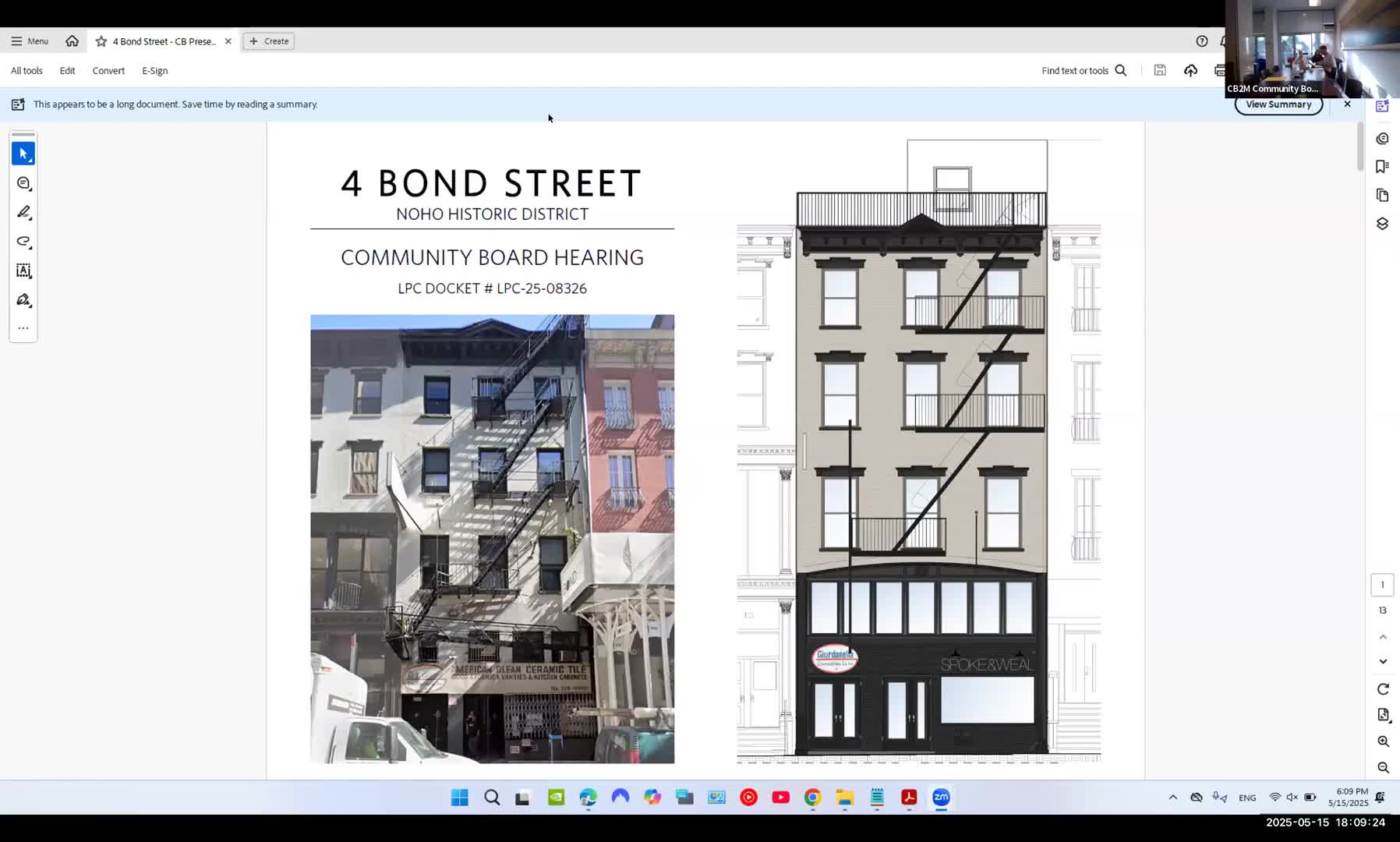Pick the freehand Draw lasso tool

pos(23,242)
